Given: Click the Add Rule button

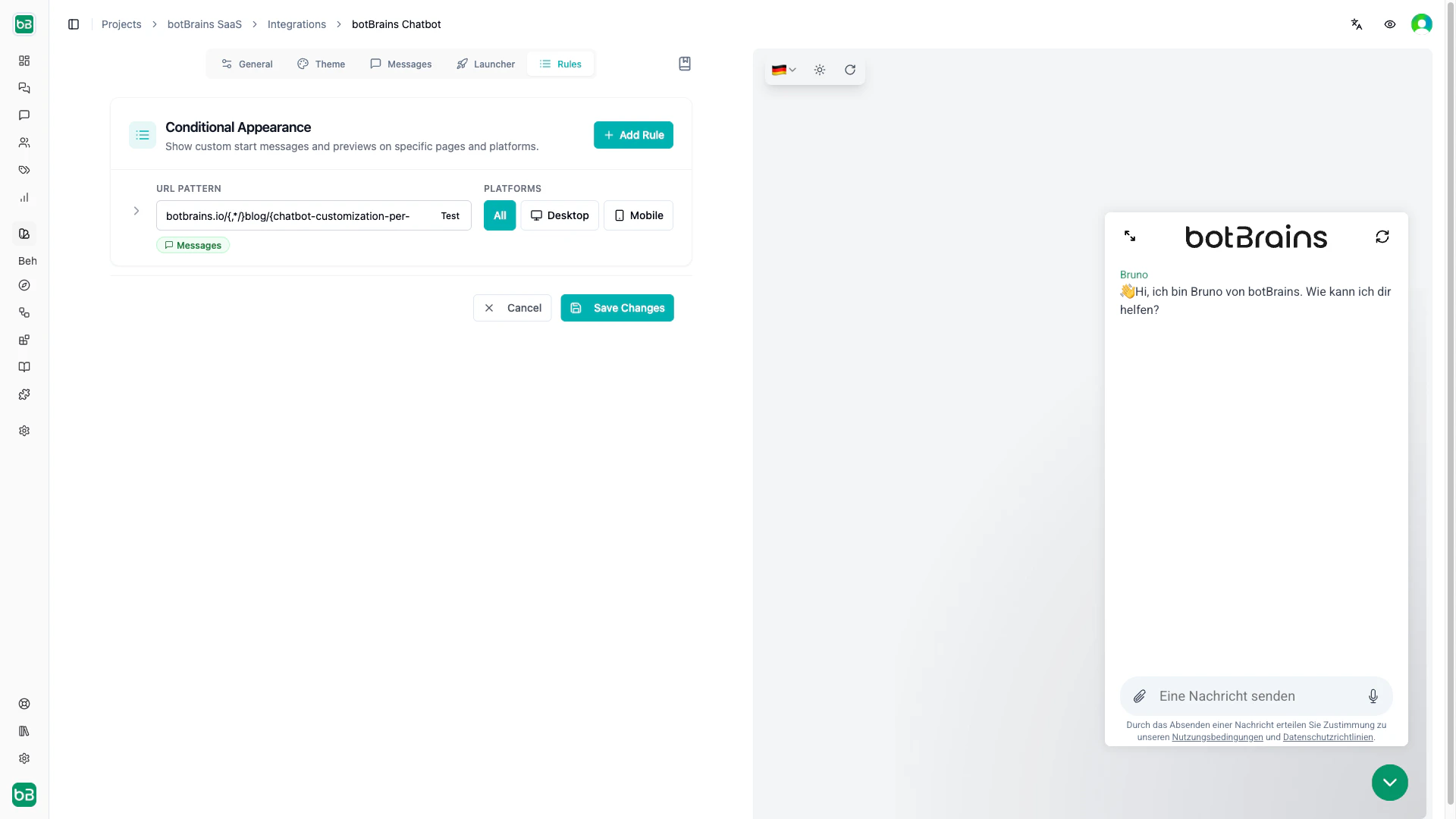Looking at the screenshot, I should [x=633, y=135].
